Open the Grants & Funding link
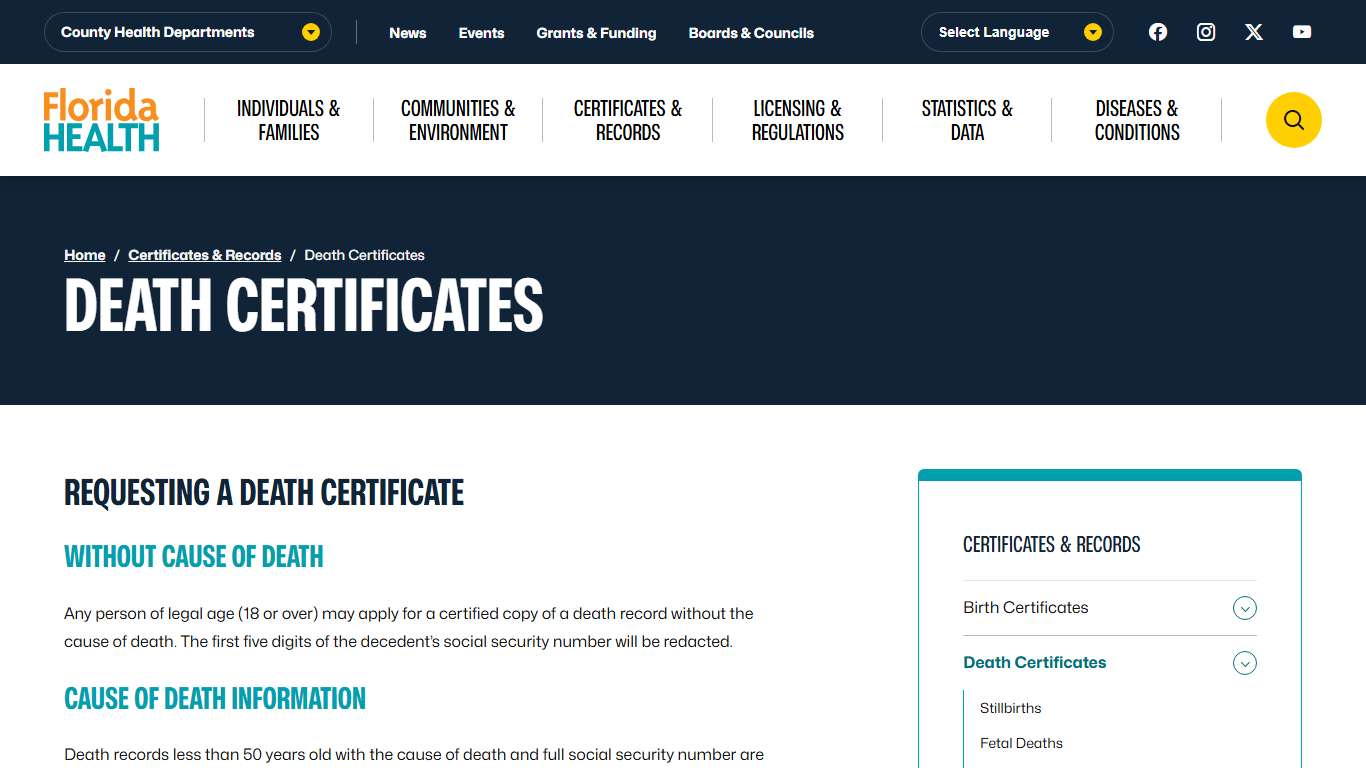This screenshot has width=1366, height=768. click(x=596, y=32)
